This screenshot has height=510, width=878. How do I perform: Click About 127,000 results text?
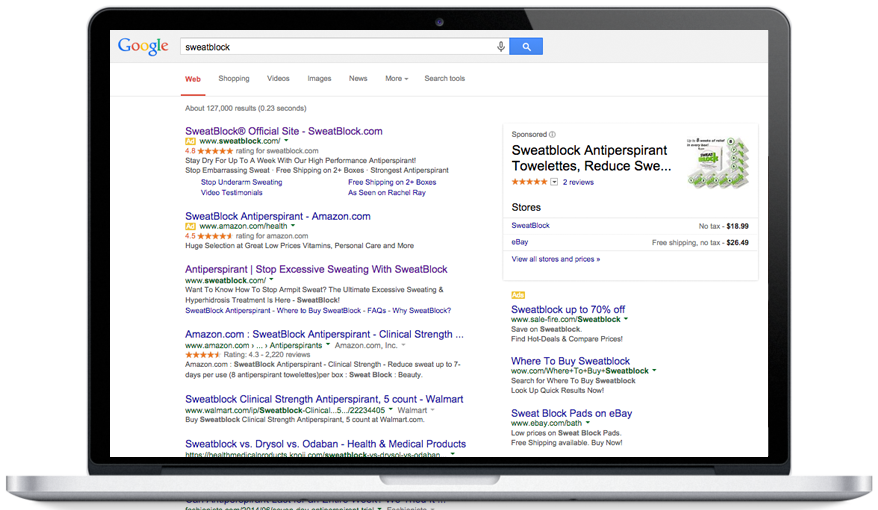246,108
